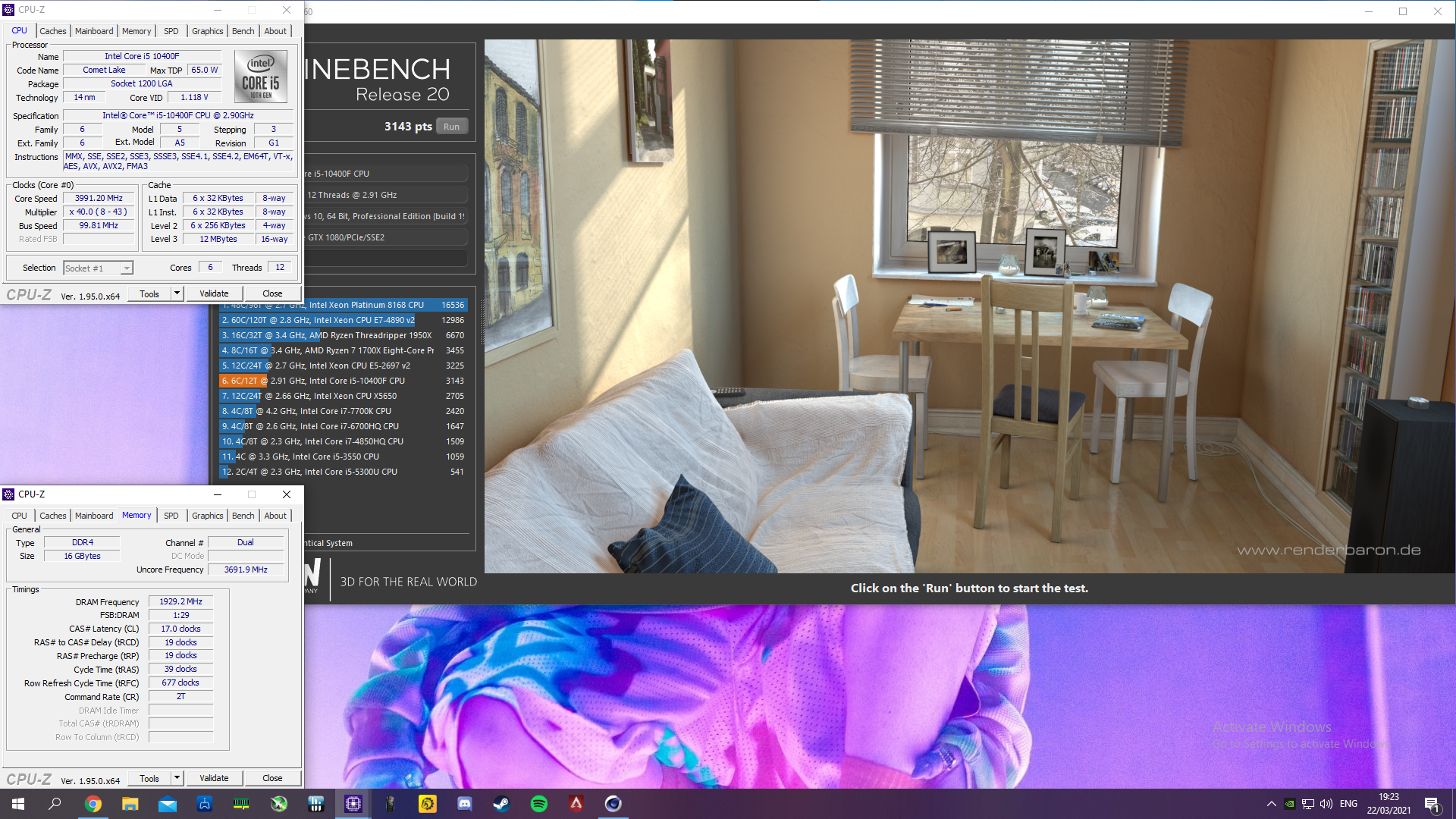
Task: Open Bench tab in lower CPU-Z window
Action: (x=243, y=516)
